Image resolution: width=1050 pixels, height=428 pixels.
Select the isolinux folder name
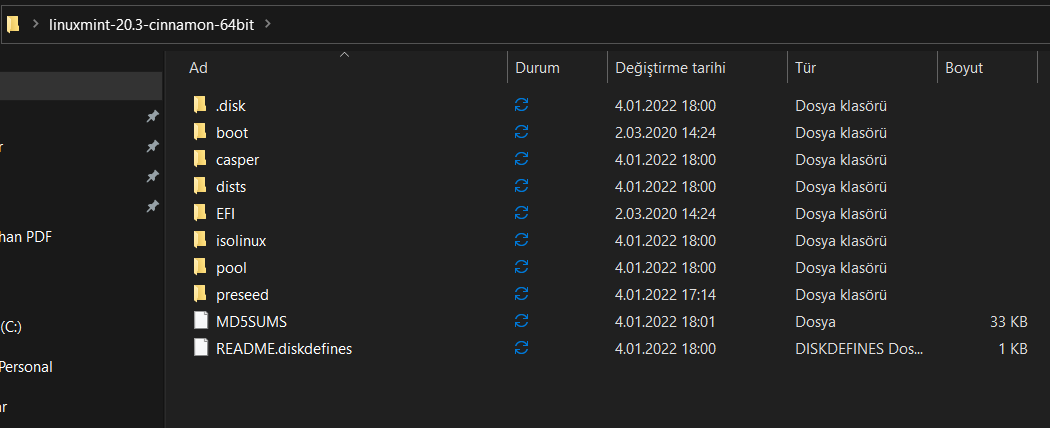click(x=240, y=240)
